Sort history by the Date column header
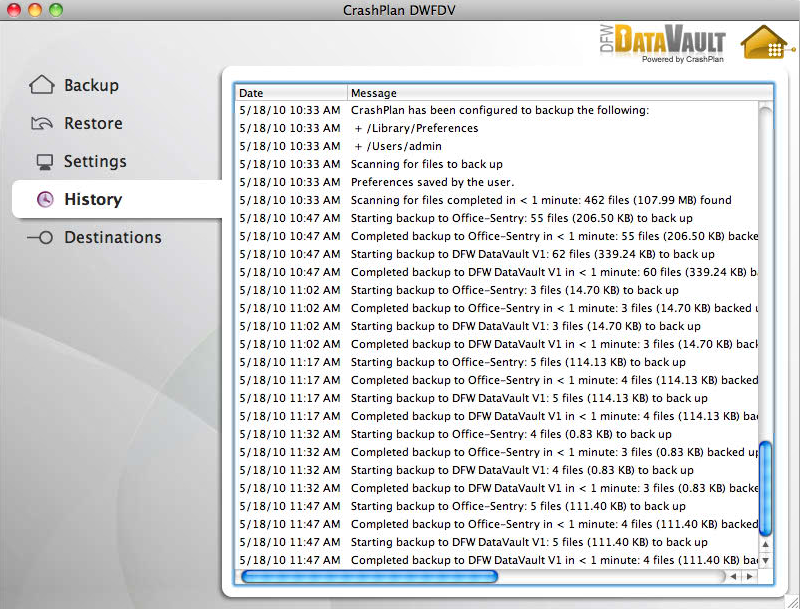This screenshot has width=800, height=609. pos(291,93)
